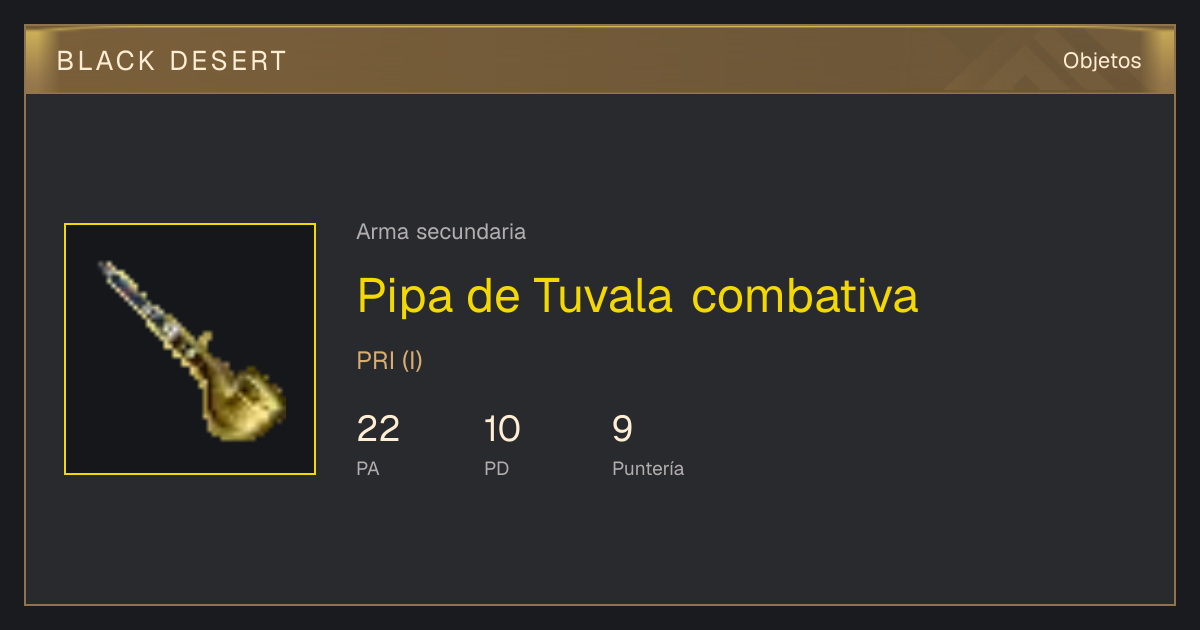Click the golden header banner
Viewport: 1200px width, 630px height.
click(600, 60)
